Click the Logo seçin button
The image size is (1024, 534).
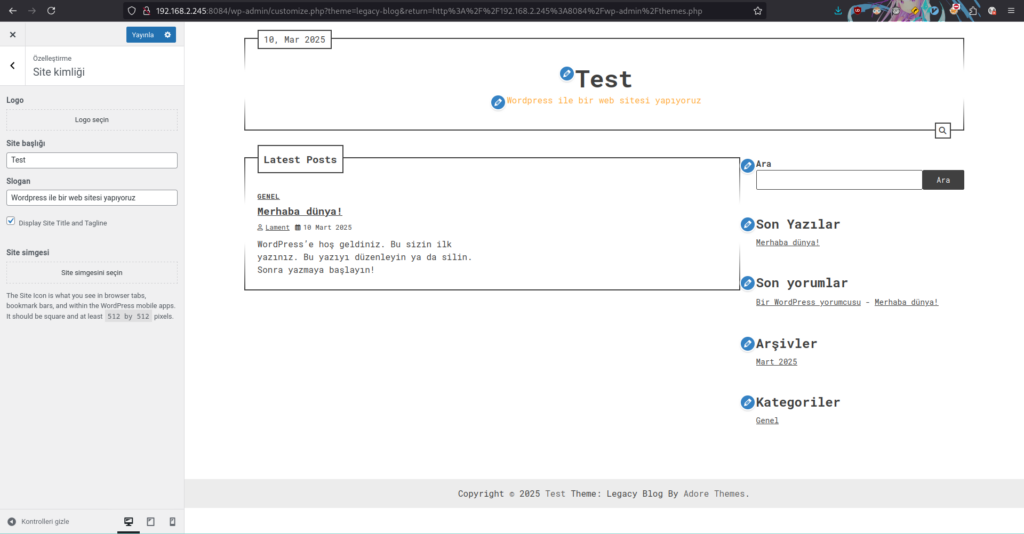(x=92, y=120)
